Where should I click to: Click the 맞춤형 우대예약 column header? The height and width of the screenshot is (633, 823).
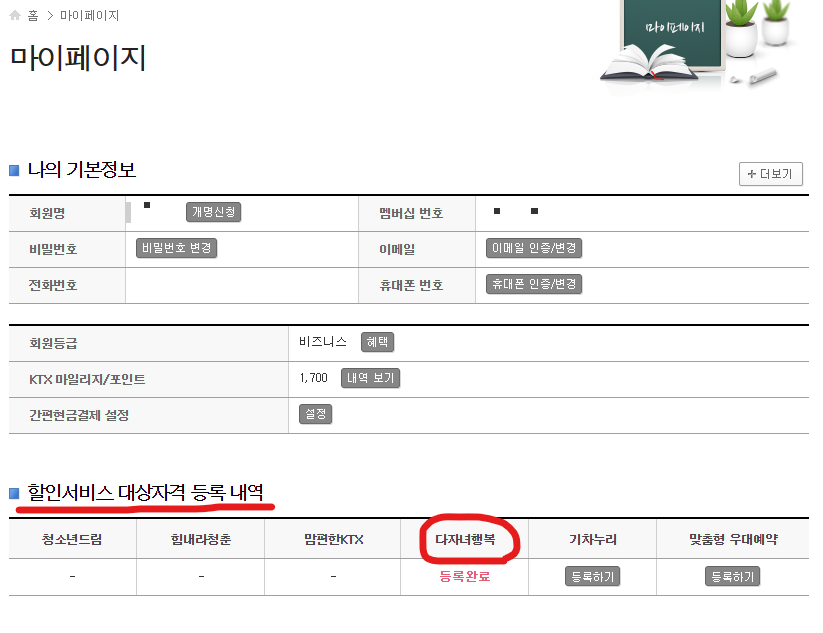point(733,539)
